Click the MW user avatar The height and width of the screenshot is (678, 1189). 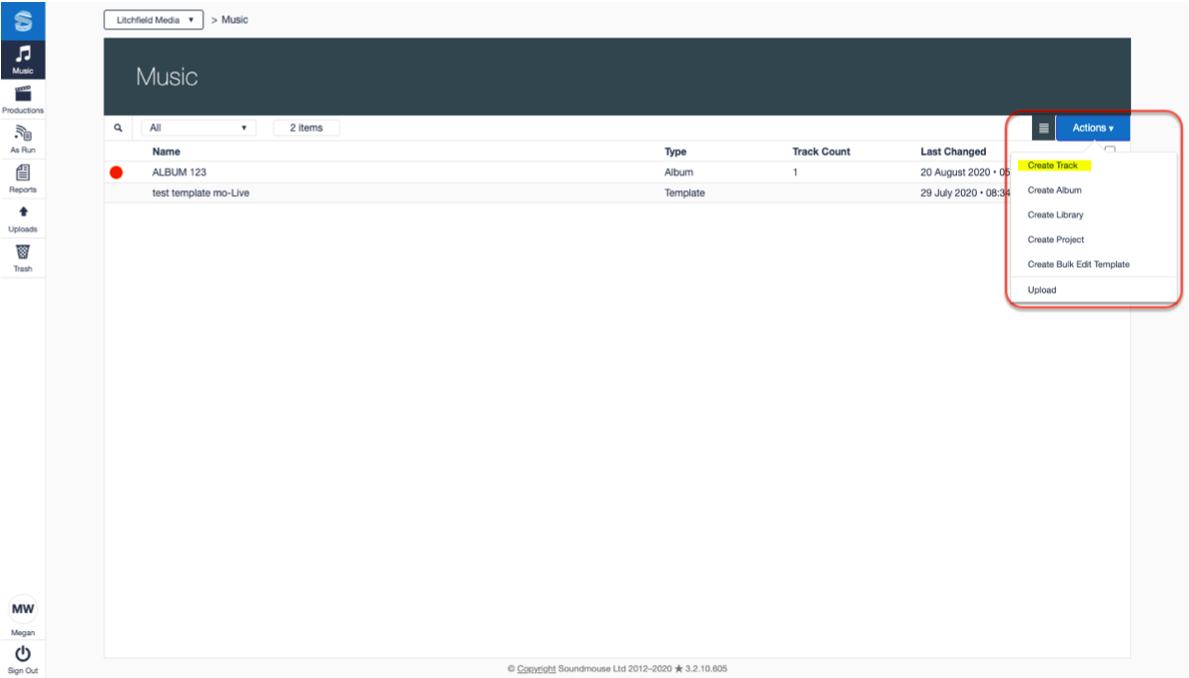tap(23, 608)
